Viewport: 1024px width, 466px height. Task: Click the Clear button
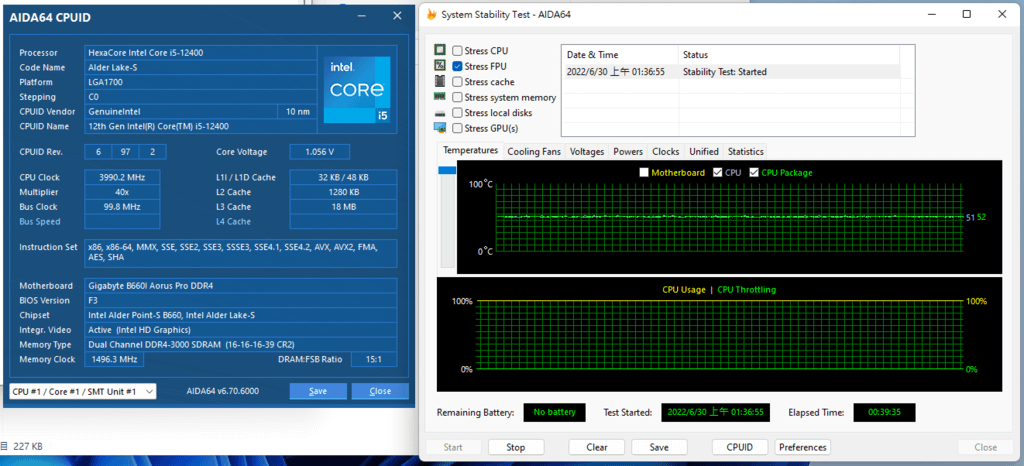pyautogui.click(x=596, y=447)
